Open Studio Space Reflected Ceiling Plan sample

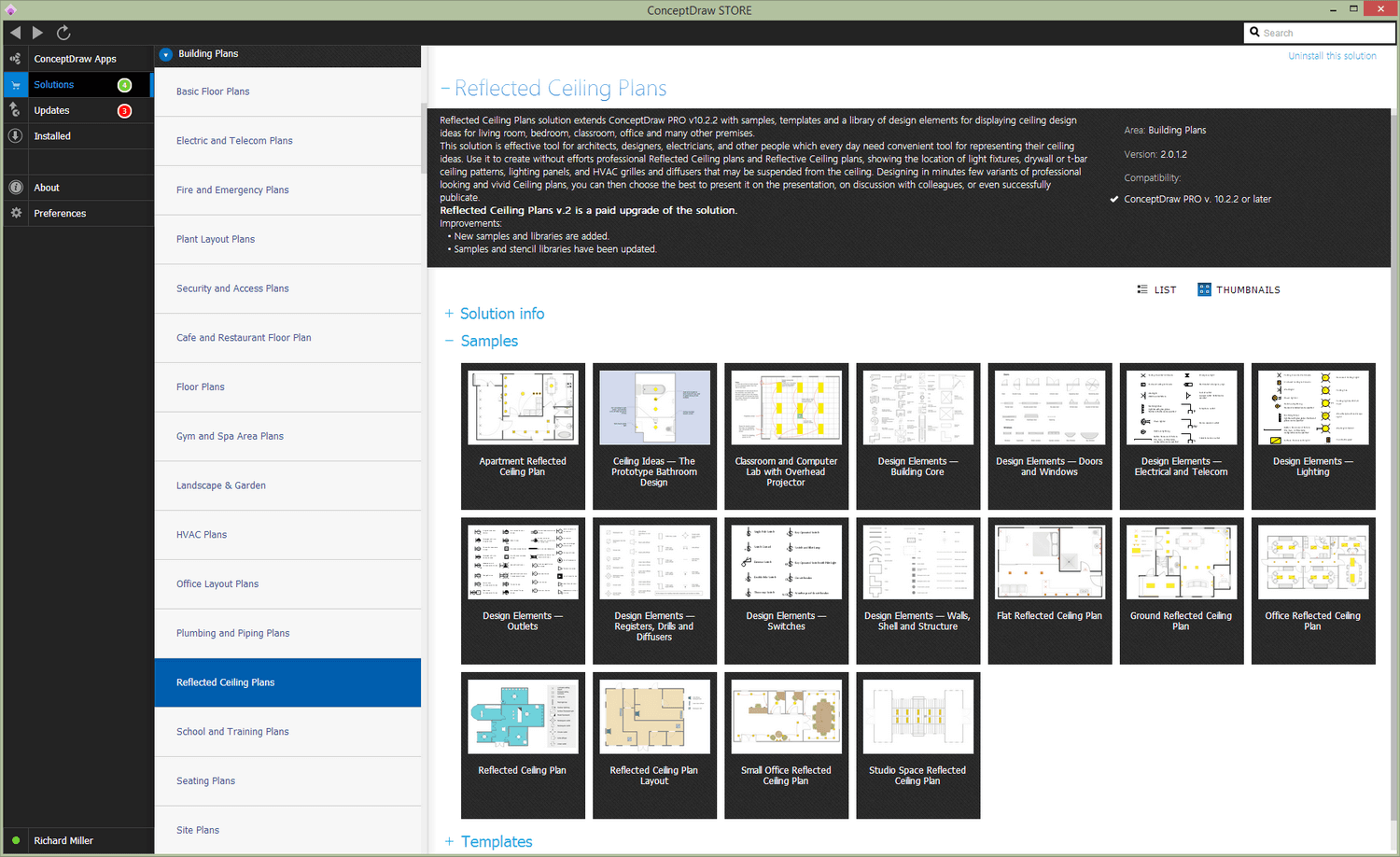coord(917,746)
